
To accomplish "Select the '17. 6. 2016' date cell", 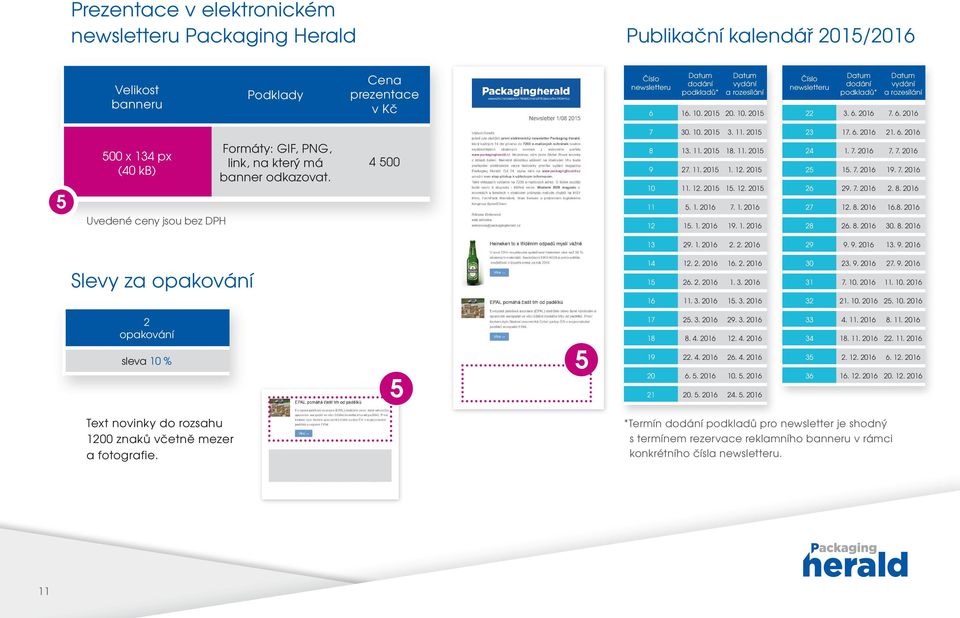I will tap(858, 132).
